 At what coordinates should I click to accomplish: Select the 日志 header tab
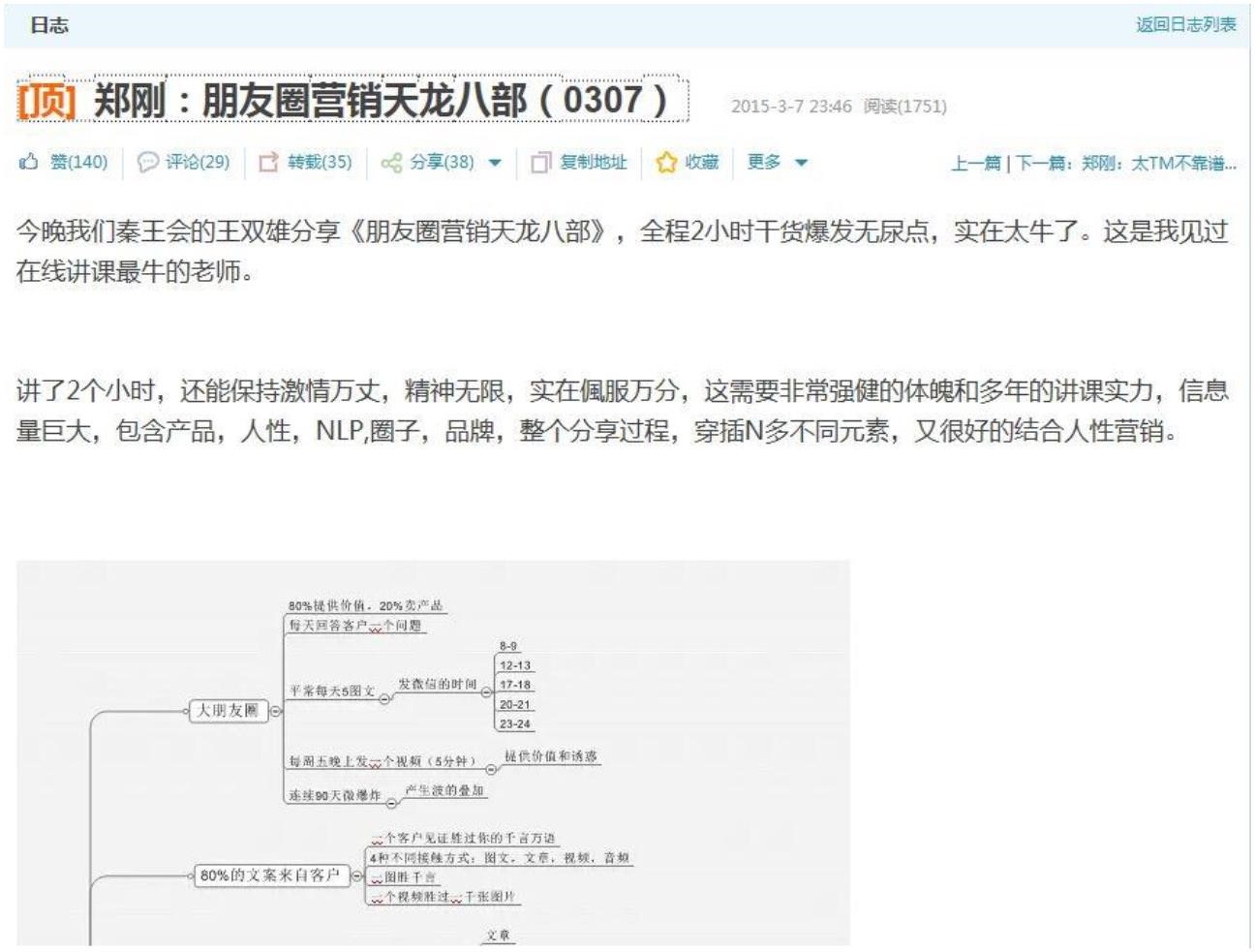[48, 25]
